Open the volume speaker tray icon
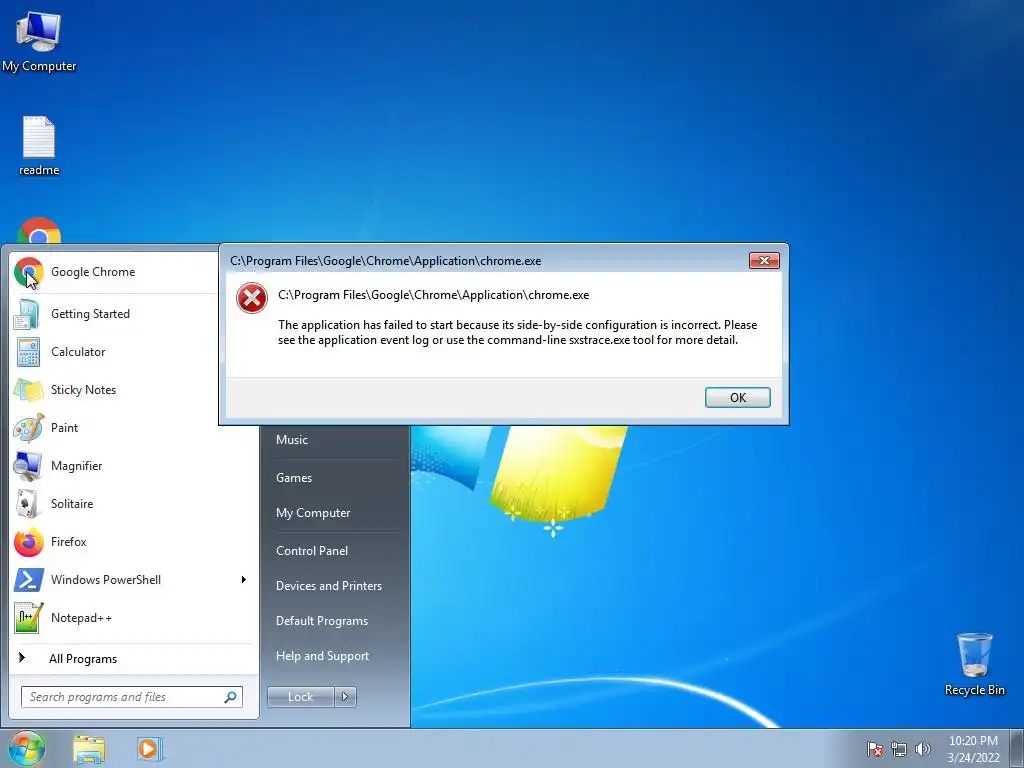 point(922,749)
